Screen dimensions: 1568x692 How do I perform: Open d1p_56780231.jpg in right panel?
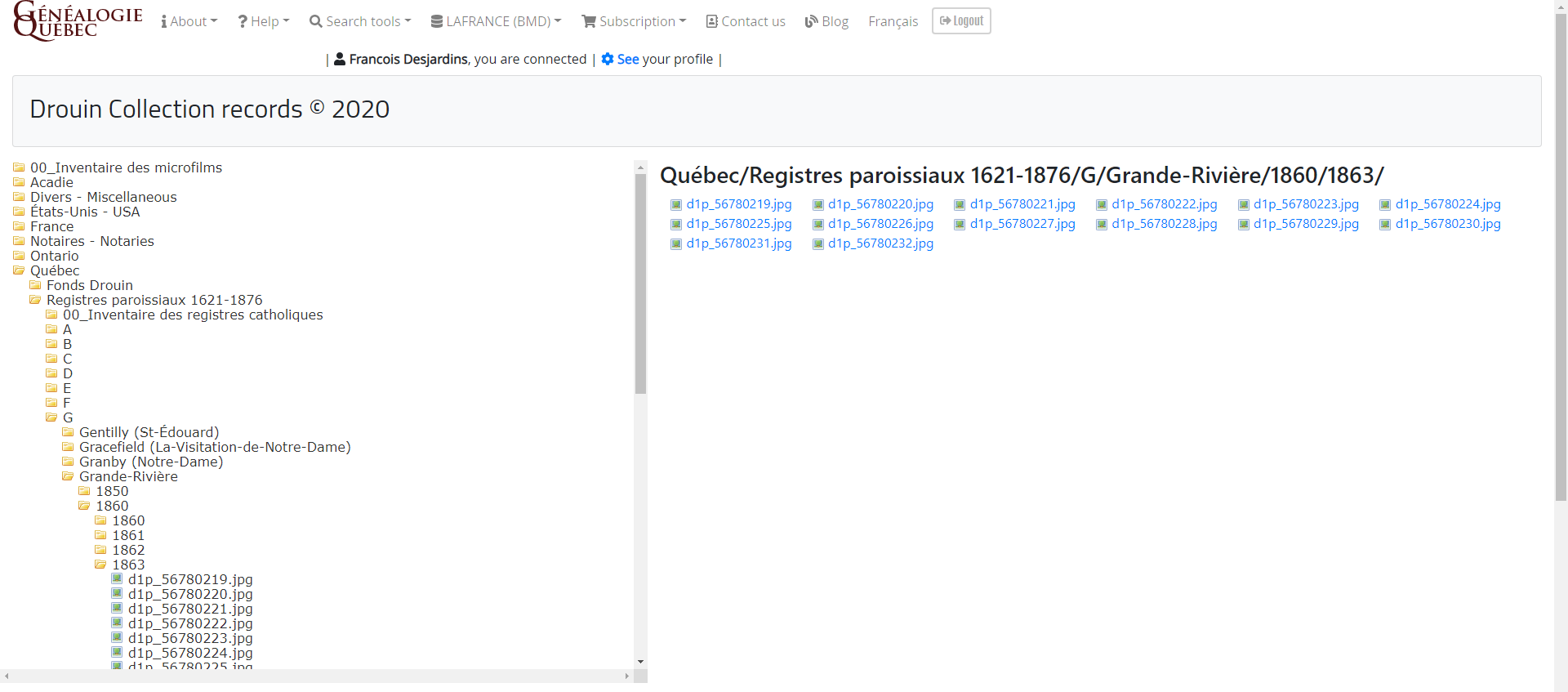pos(739,243)
